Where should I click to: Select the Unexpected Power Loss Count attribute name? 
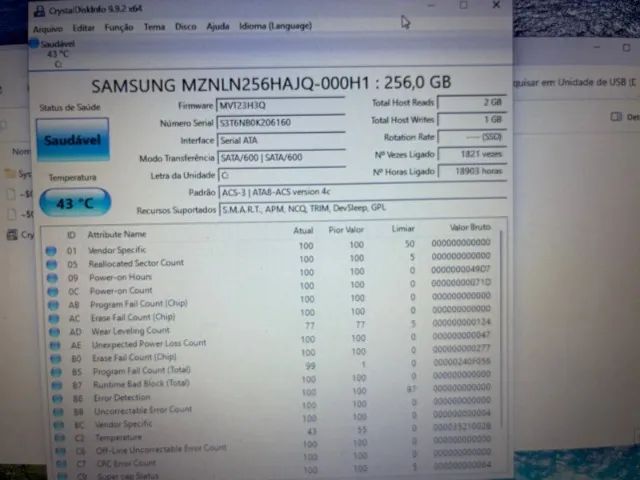pyautogui.click(x=149, y=344)
